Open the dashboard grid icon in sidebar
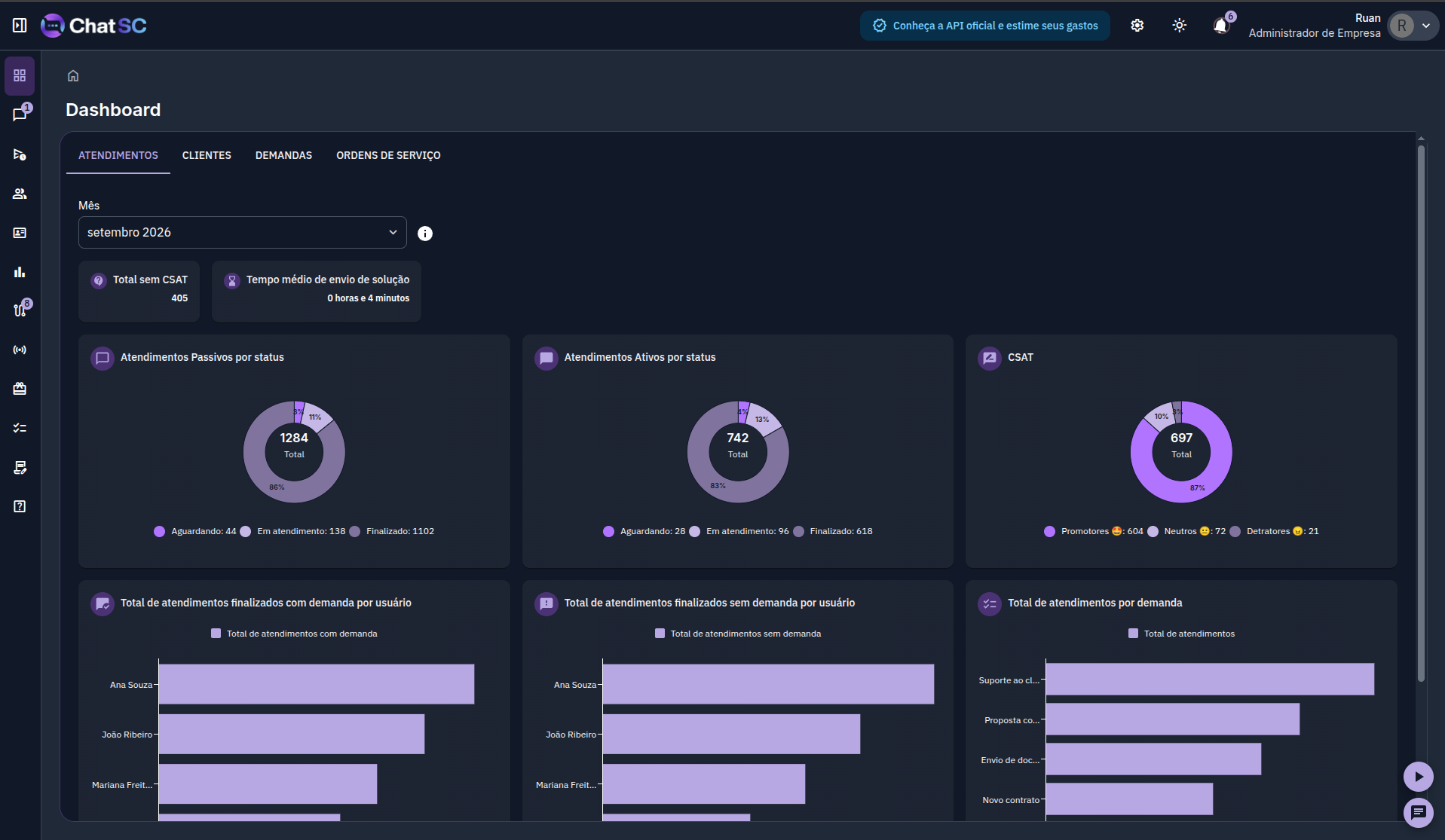This screenshot has height=840, width=1445. pyautogui.click(x=20, y=76)
